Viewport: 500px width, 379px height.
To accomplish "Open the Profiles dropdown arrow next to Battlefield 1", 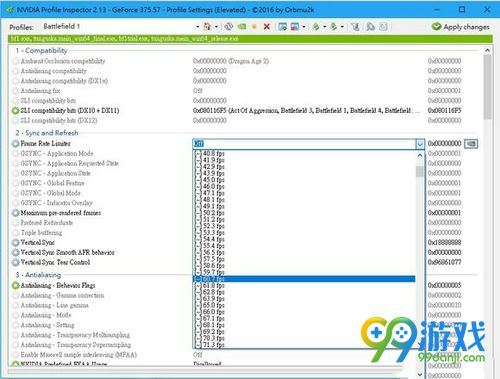I will pos(197,26).
